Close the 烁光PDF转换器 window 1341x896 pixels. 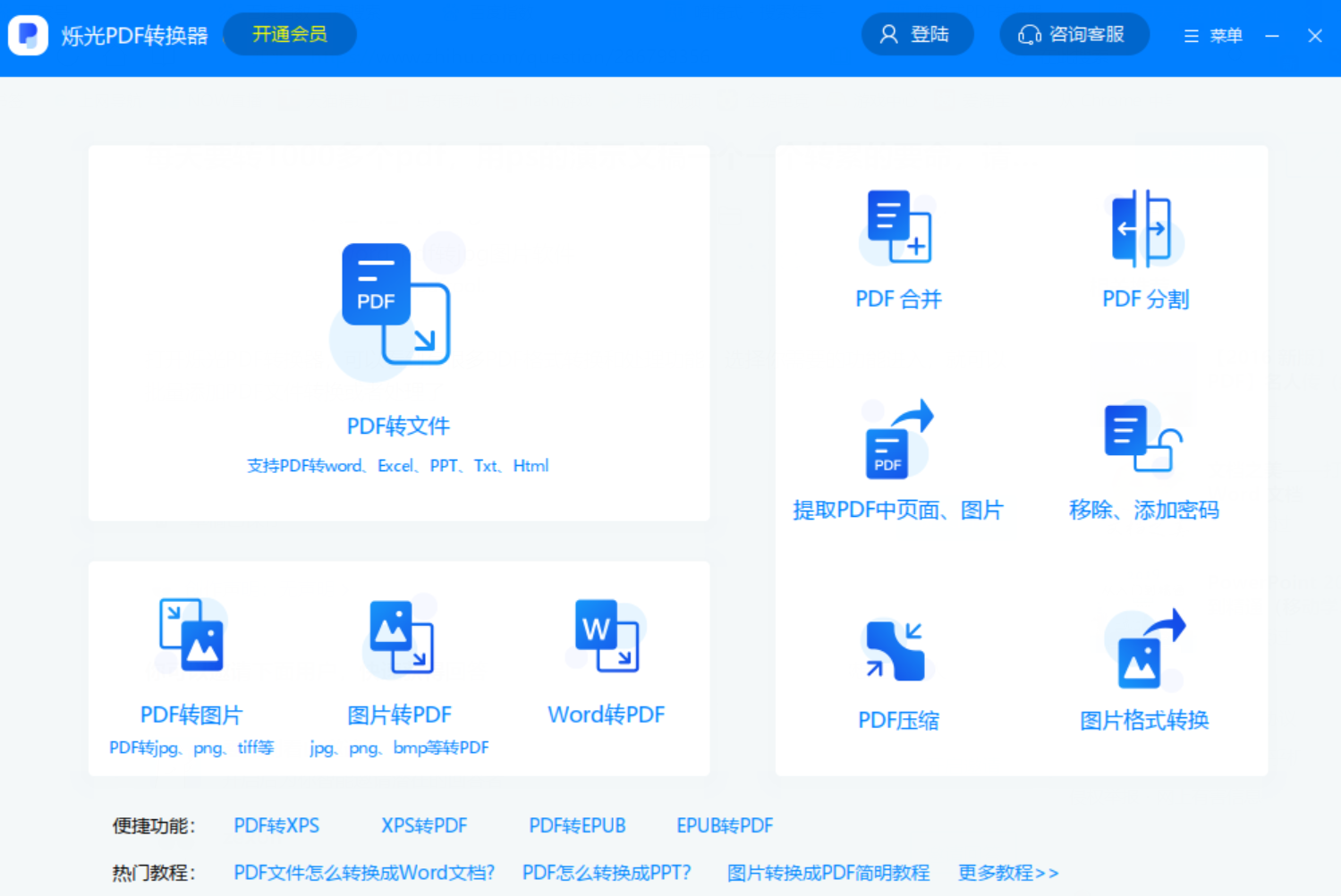1315,36
